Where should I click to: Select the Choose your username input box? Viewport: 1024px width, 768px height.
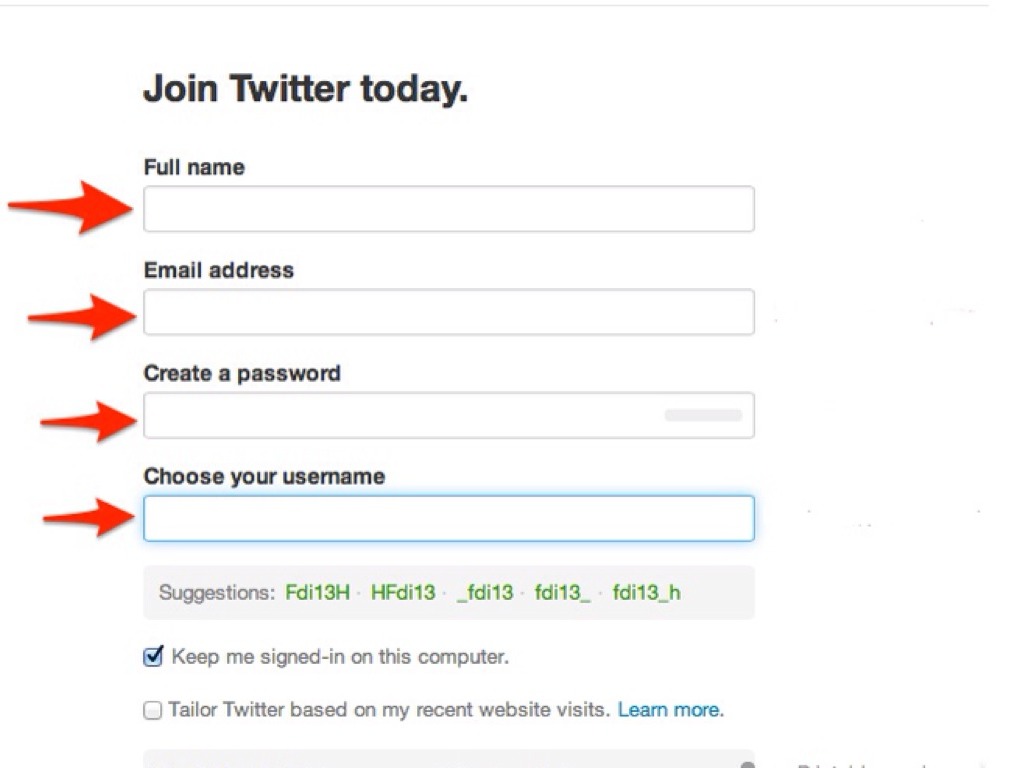tap(448, 519)
